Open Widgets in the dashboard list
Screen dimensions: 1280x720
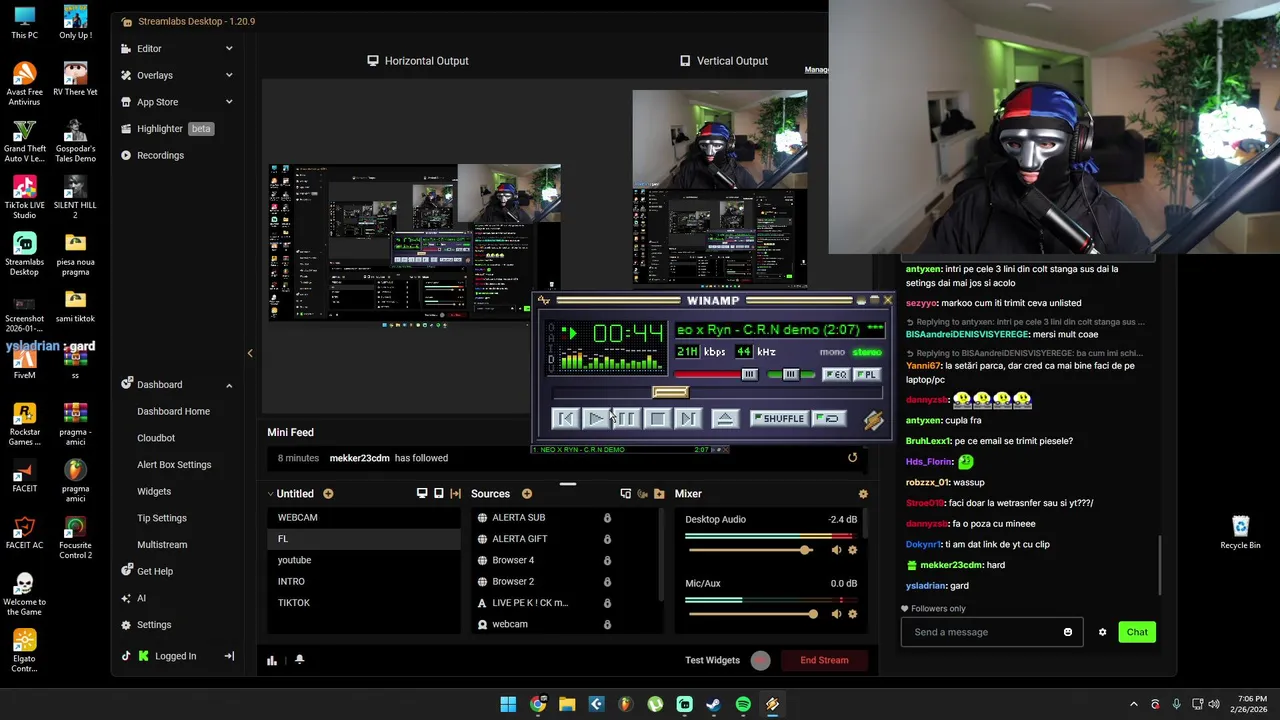[x=154, y=491]
